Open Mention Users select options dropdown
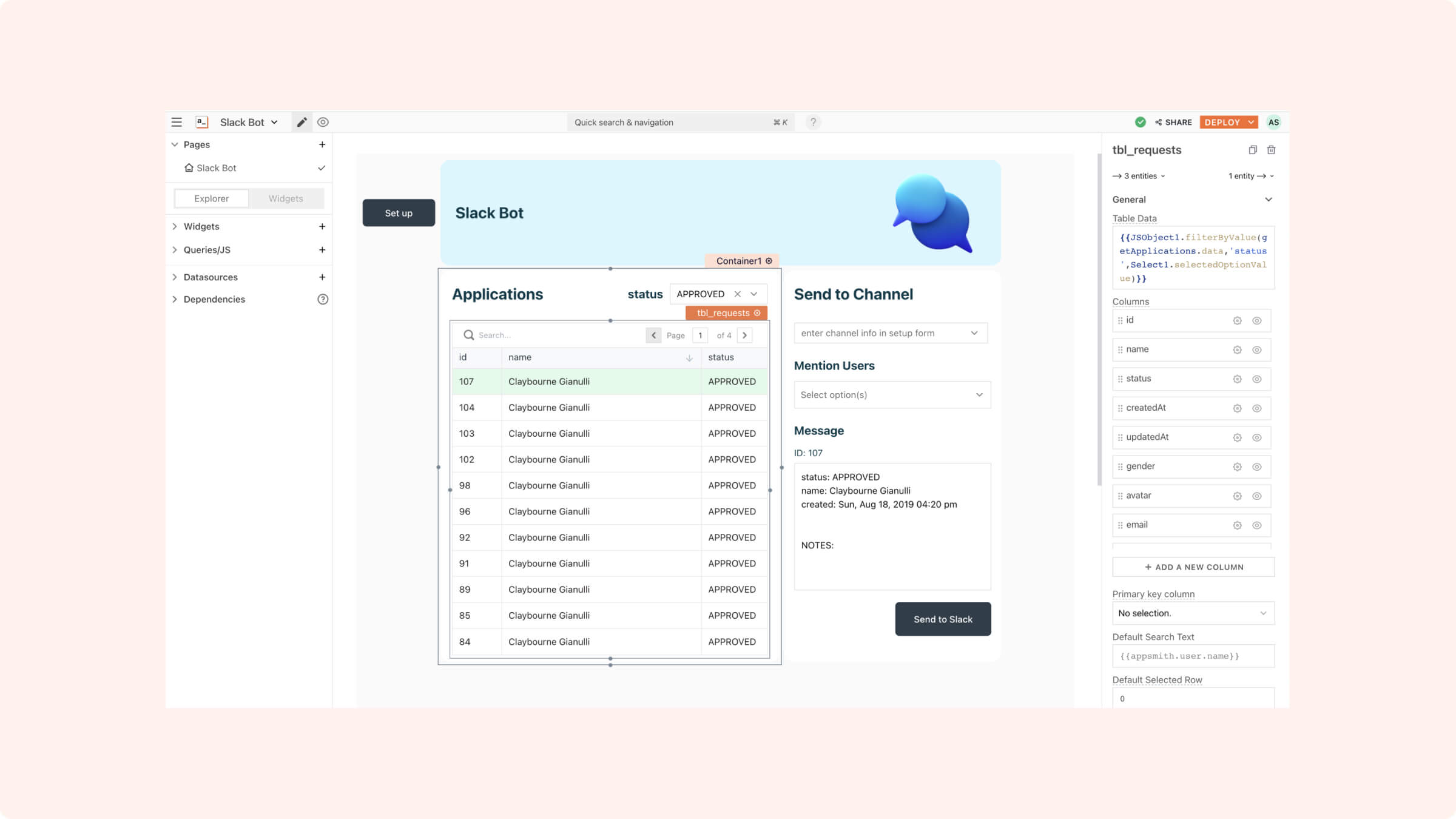Screen dimensions: 1456x819 click(x=892, y=395)
